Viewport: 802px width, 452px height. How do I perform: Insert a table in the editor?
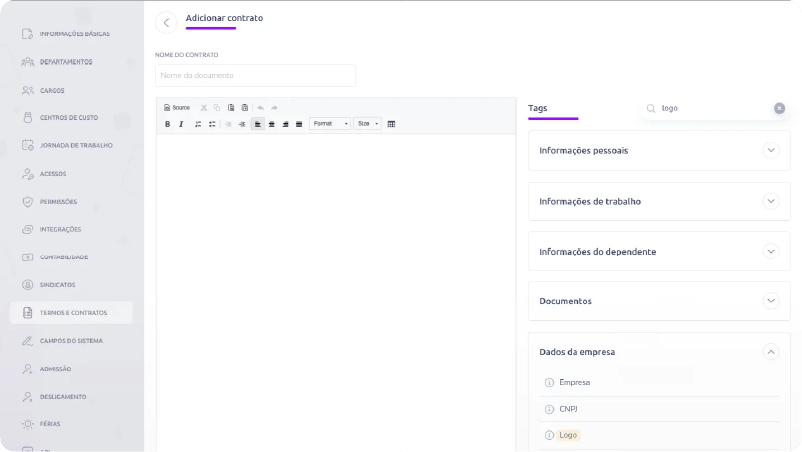click(391, 124)
